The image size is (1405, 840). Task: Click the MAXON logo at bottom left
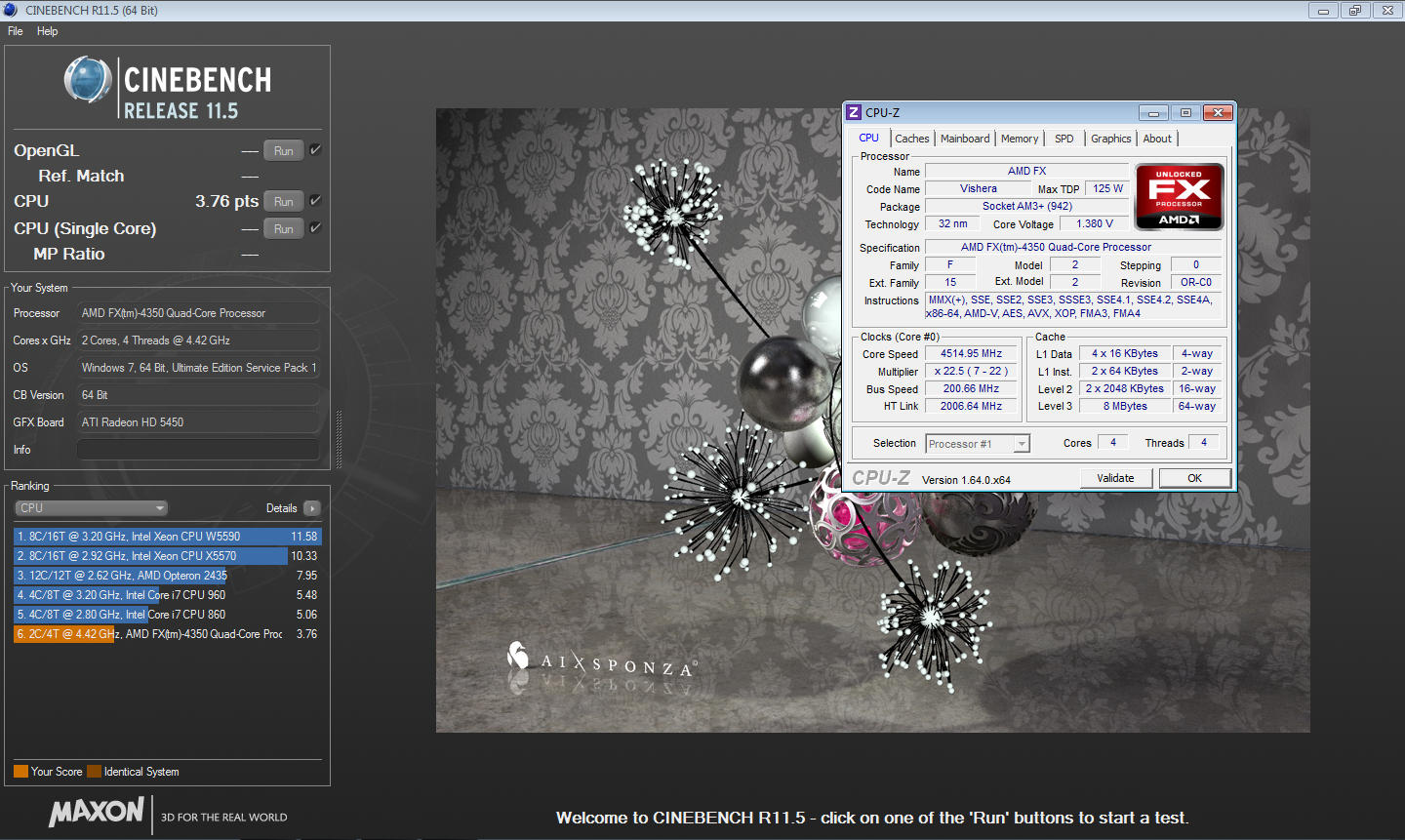[x=97, y=812]
